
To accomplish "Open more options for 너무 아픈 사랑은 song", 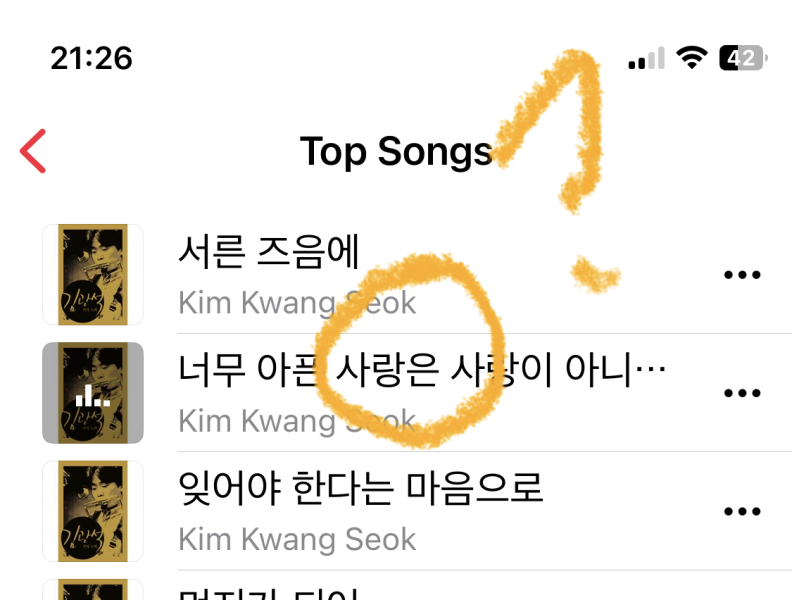I will pyautogui.click(x=742, y=393).
